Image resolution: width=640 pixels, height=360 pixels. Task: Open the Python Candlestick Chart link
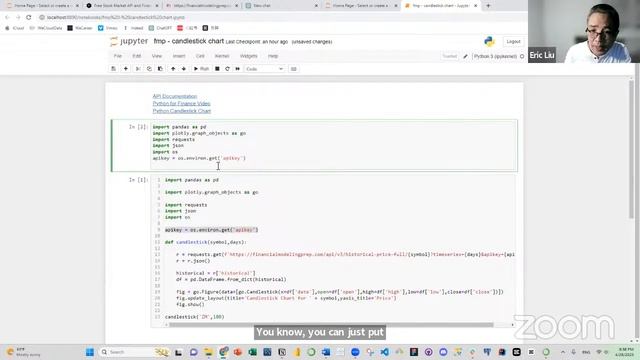pos(182,111)
